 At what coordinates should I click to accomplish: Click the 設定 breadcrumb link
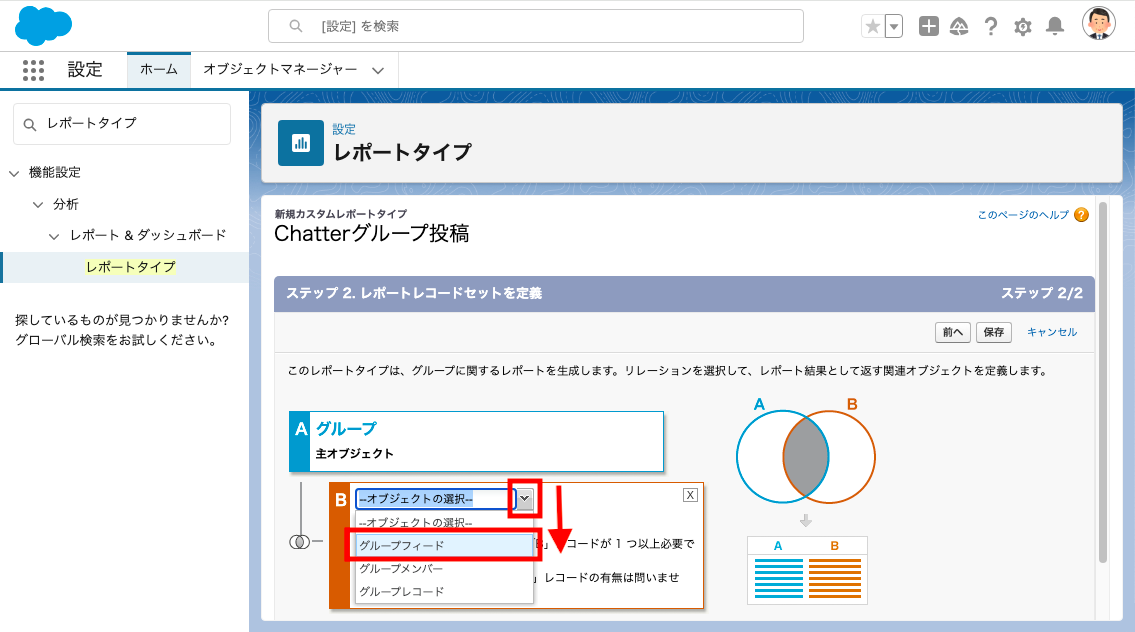tap(344, 129)
